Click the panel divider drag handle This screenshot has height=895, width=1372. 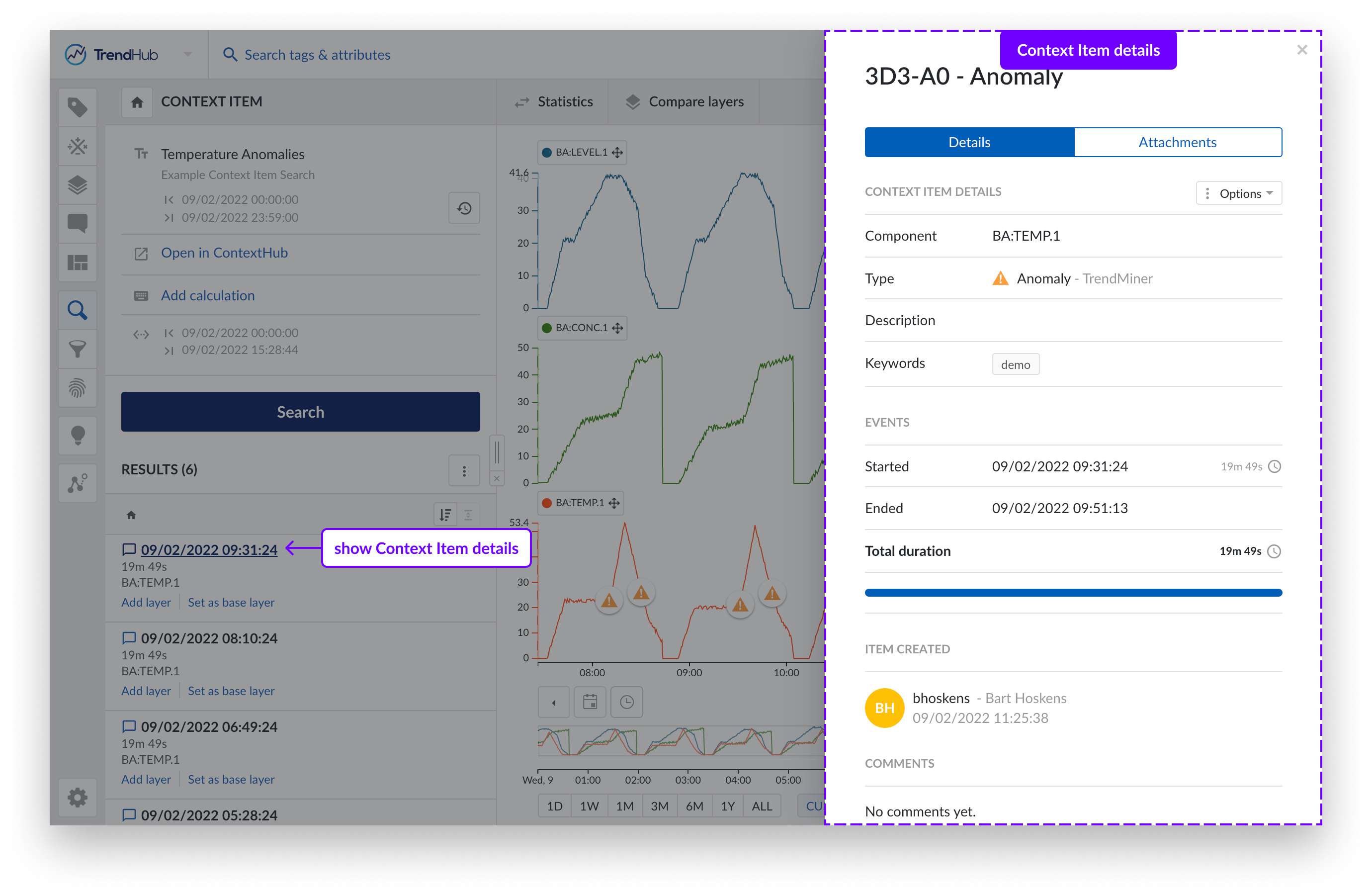[497, 451]
